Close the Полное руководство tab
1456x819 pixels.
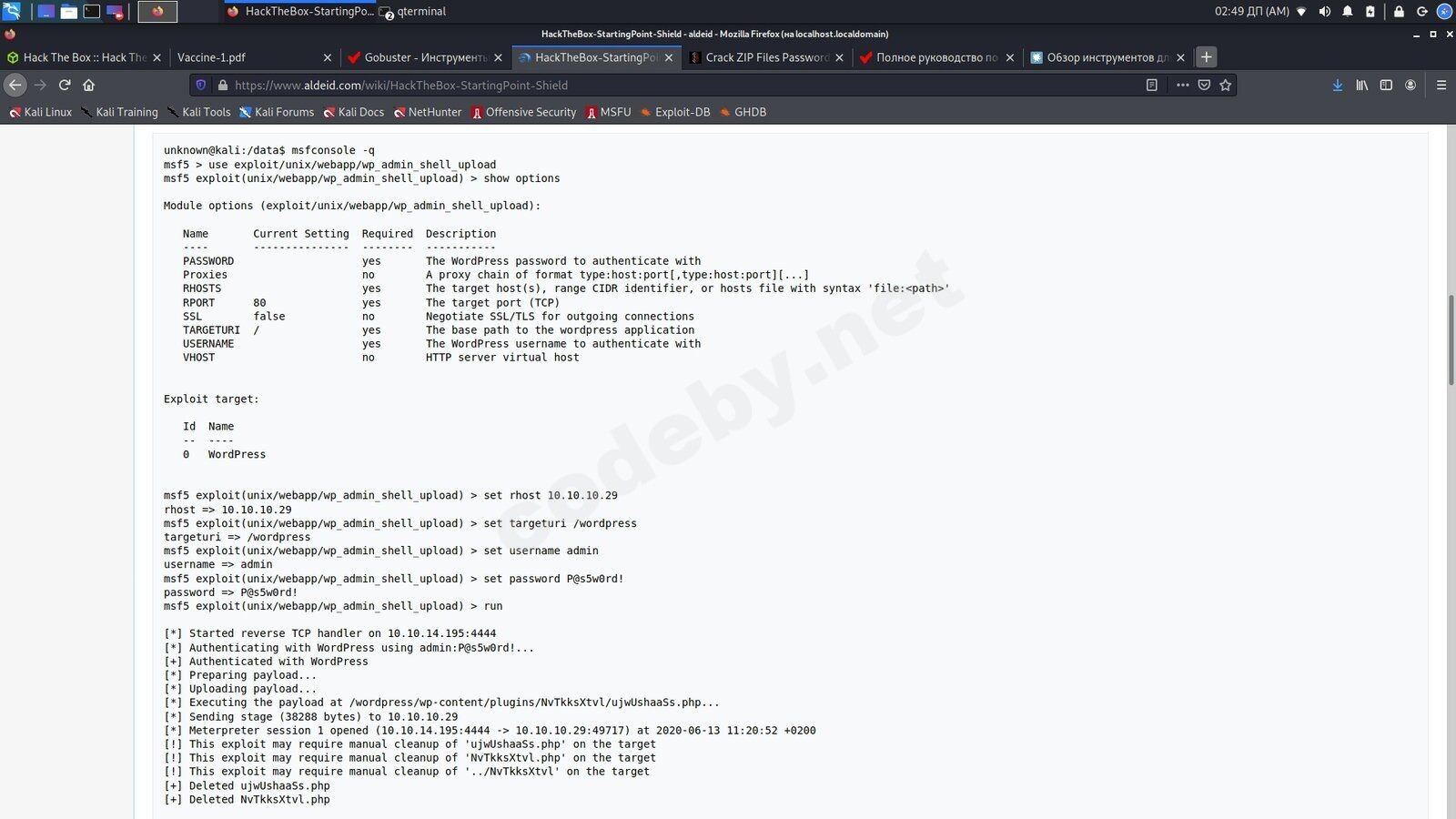[1010, 57]
